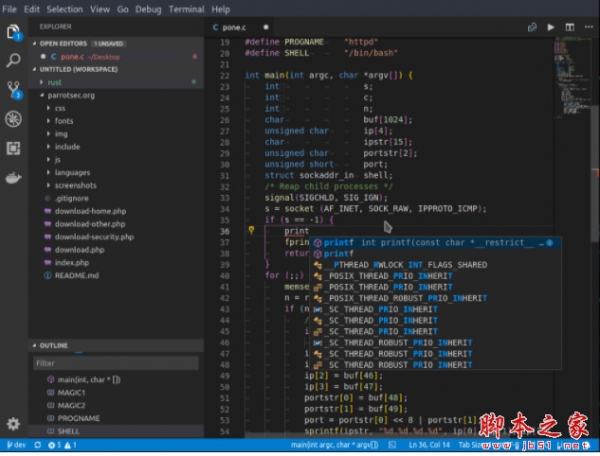Open the Go menu
Screen dimensions: 600x456
point(123,9)
